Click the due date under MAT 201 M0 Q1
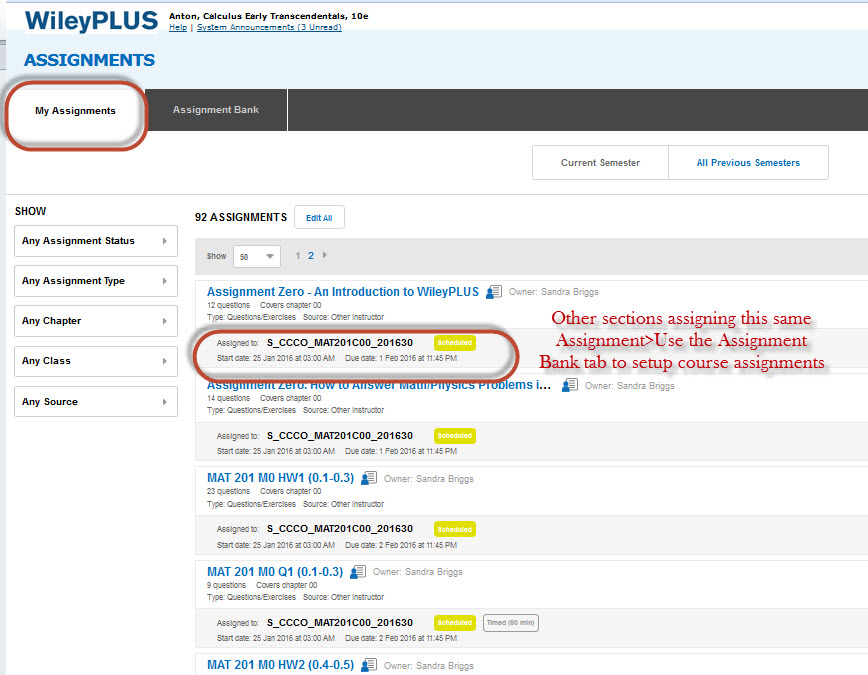 401,638
